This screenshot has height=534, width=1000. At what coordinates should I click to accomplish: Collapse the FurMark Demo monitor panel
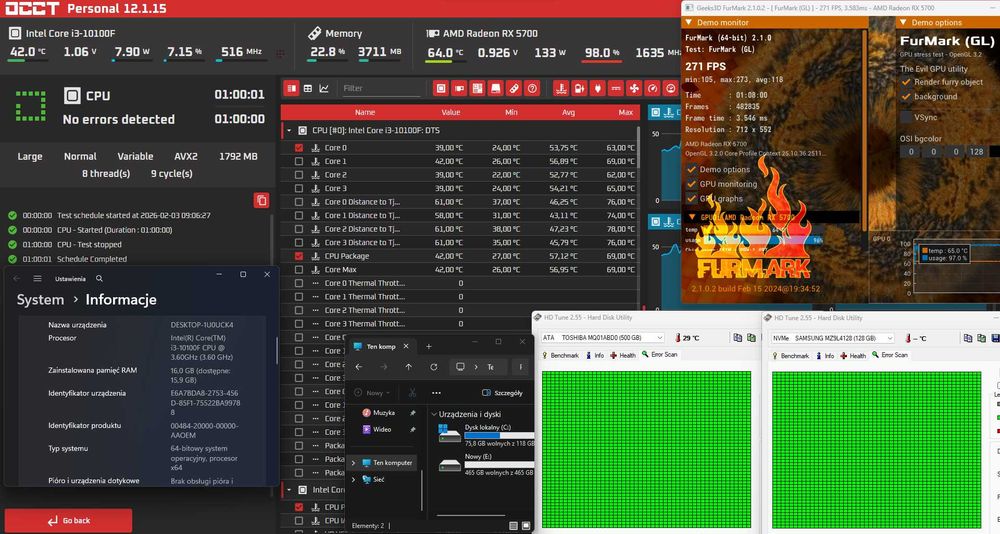pos(689,22)
